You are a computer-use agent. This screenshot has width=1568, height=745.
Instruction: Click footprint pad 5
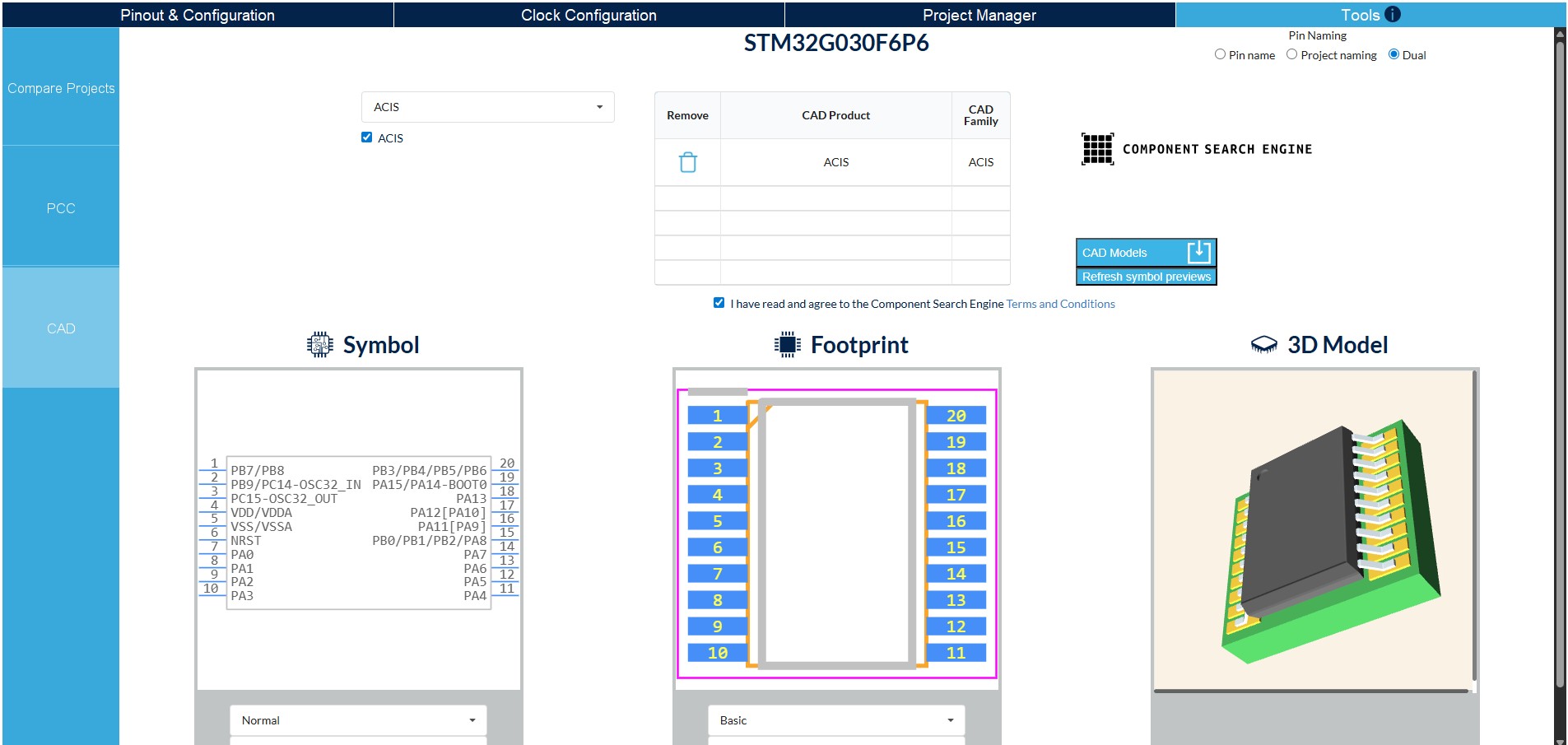pyautogui.click(x=718, y=521)
